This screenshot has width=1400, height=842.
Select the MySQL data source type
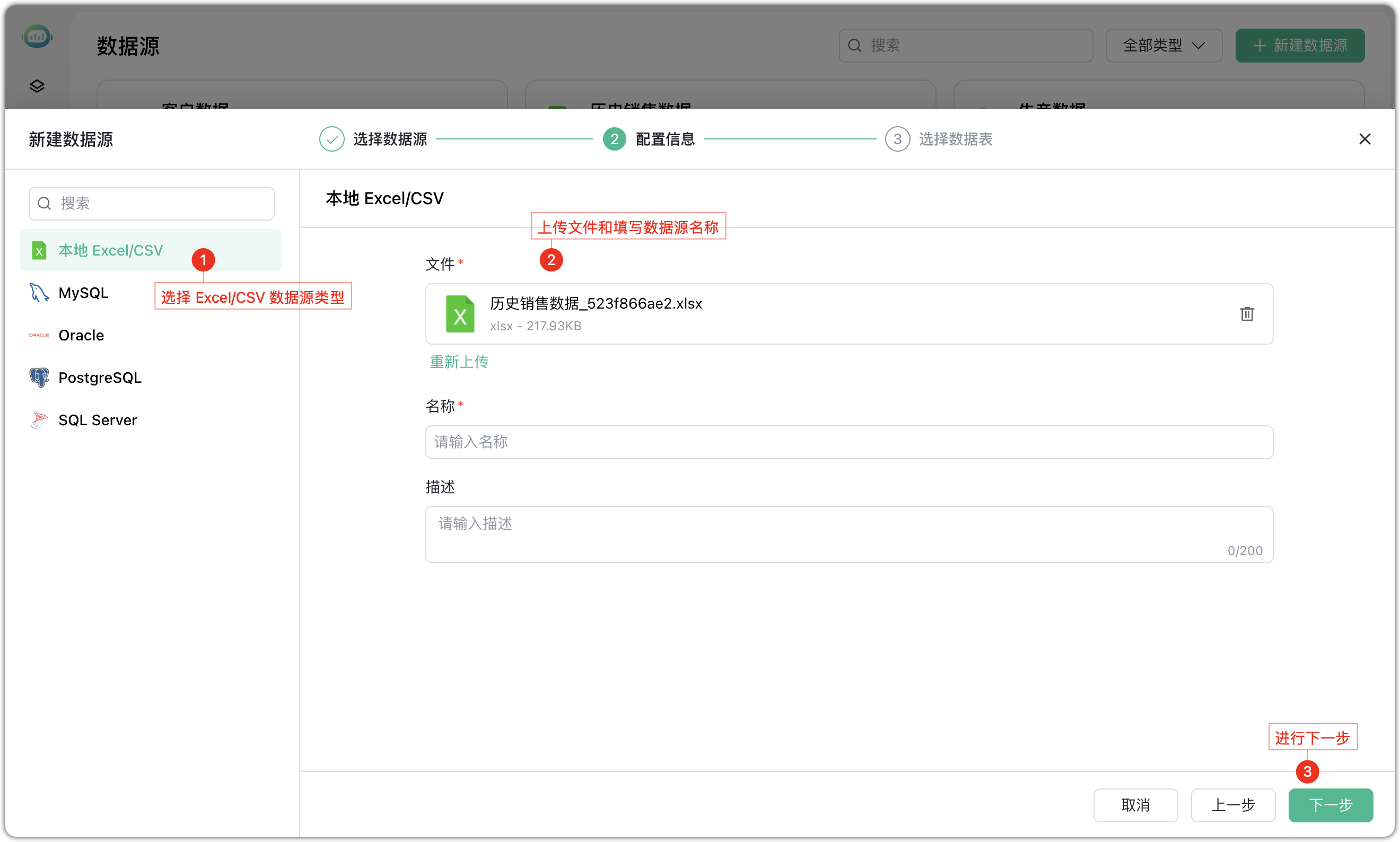[x=83, y=292]
